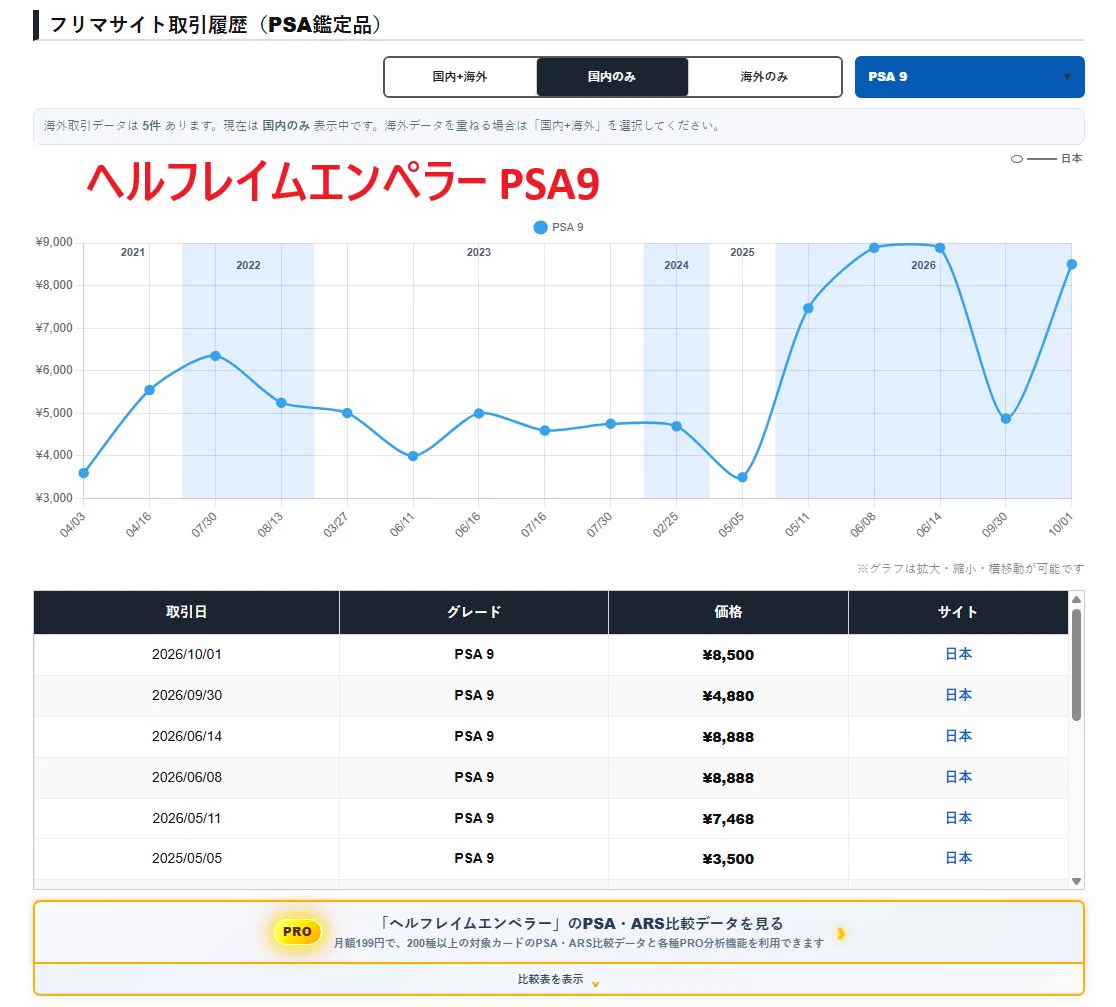Viewport: 1116px width, 1007px height.
Task: Click the 取引日 column header
Action: tap(186, 612)
